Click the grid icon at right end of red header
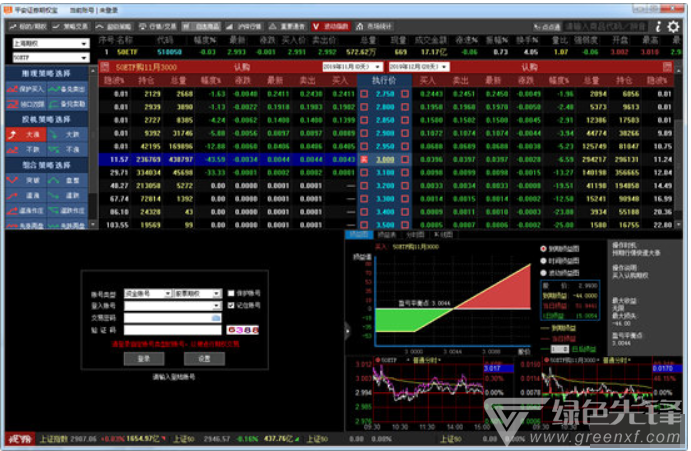691x451 pixels. click(x=667, y=67)
